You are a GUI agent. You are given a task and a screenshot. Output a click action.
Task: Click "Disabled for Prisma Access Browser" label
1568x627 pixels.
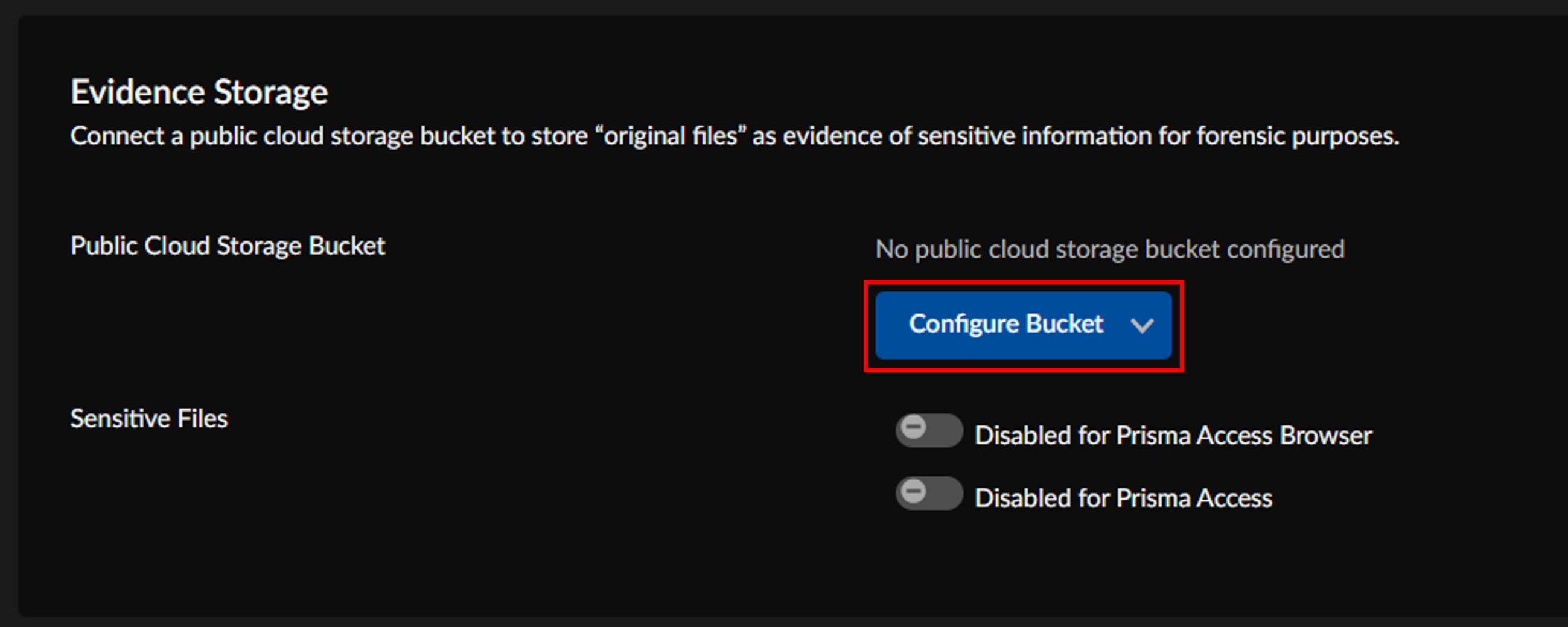tap(1173, 436)
